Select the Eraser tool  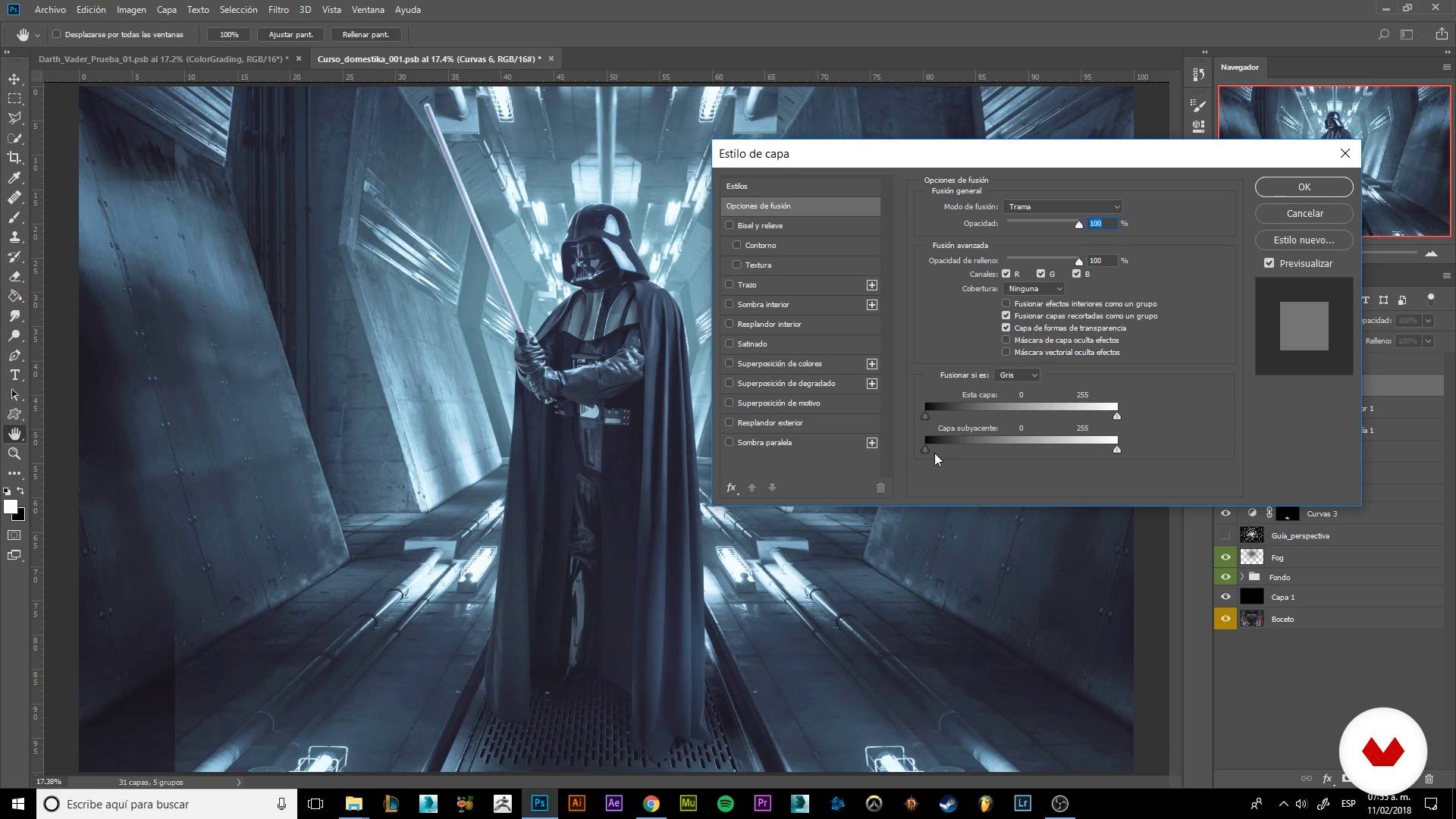click(x=14, y=276)
